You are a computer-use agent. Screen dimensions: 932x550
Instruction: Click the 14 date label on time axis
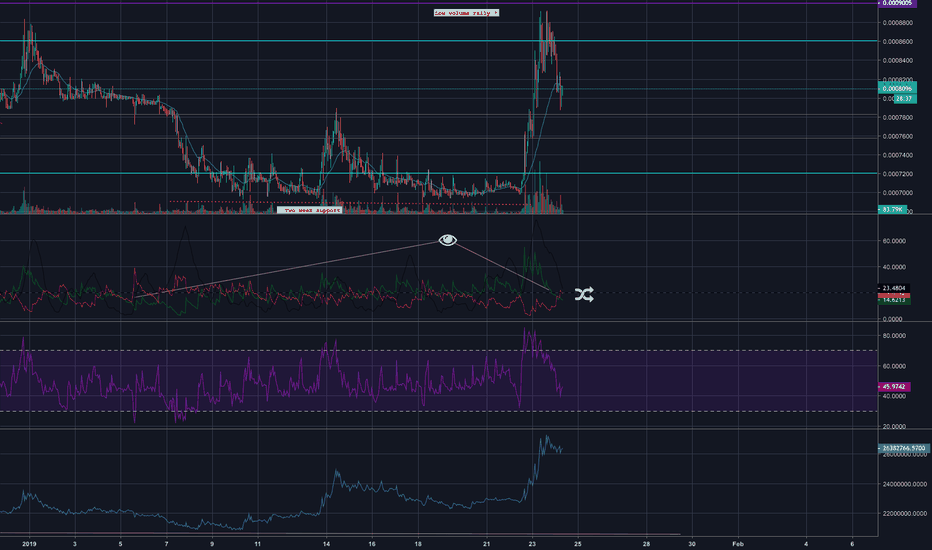[326, 543]
